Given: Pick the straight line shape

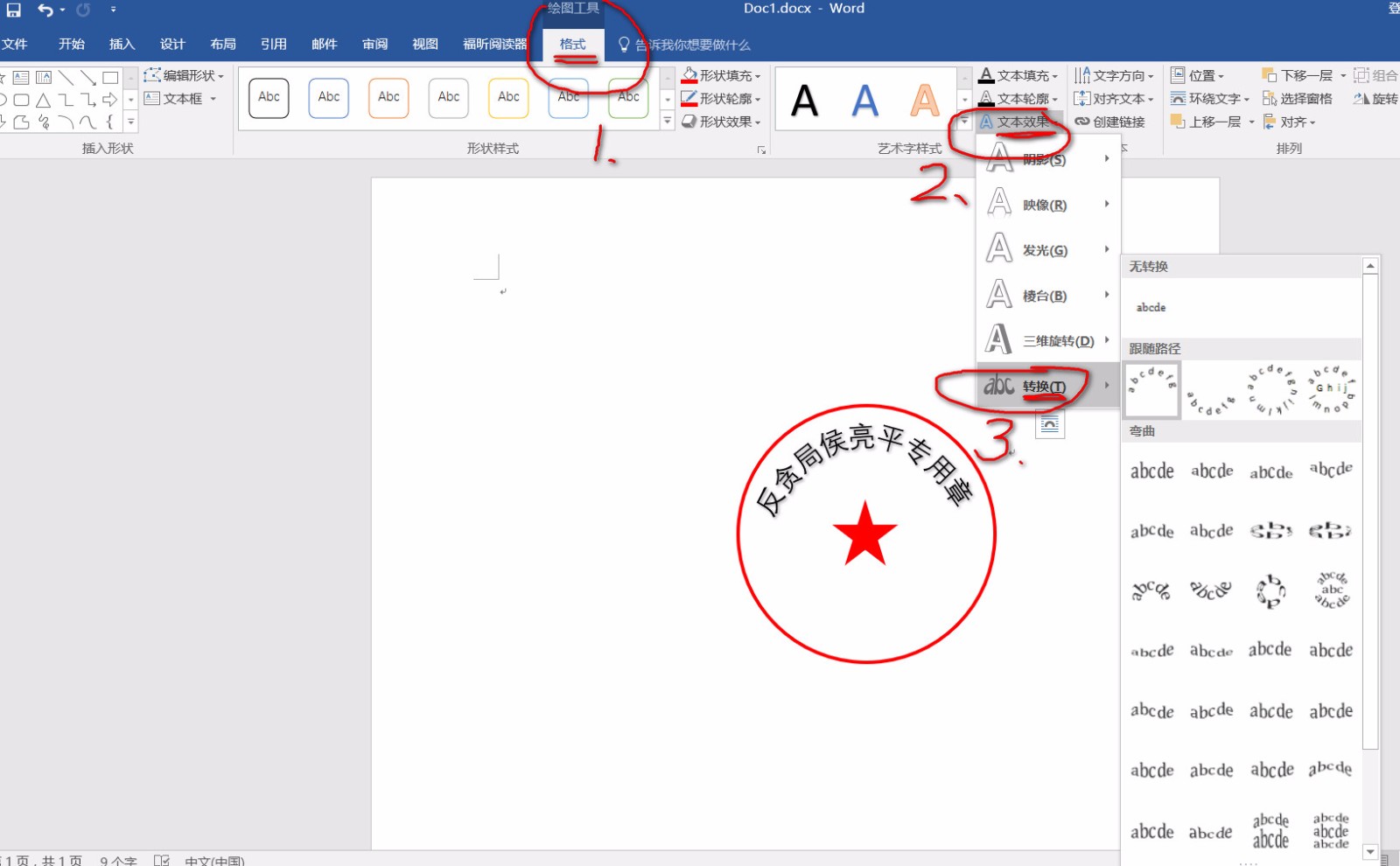Looking at the screenshot, I should (66, 78).
